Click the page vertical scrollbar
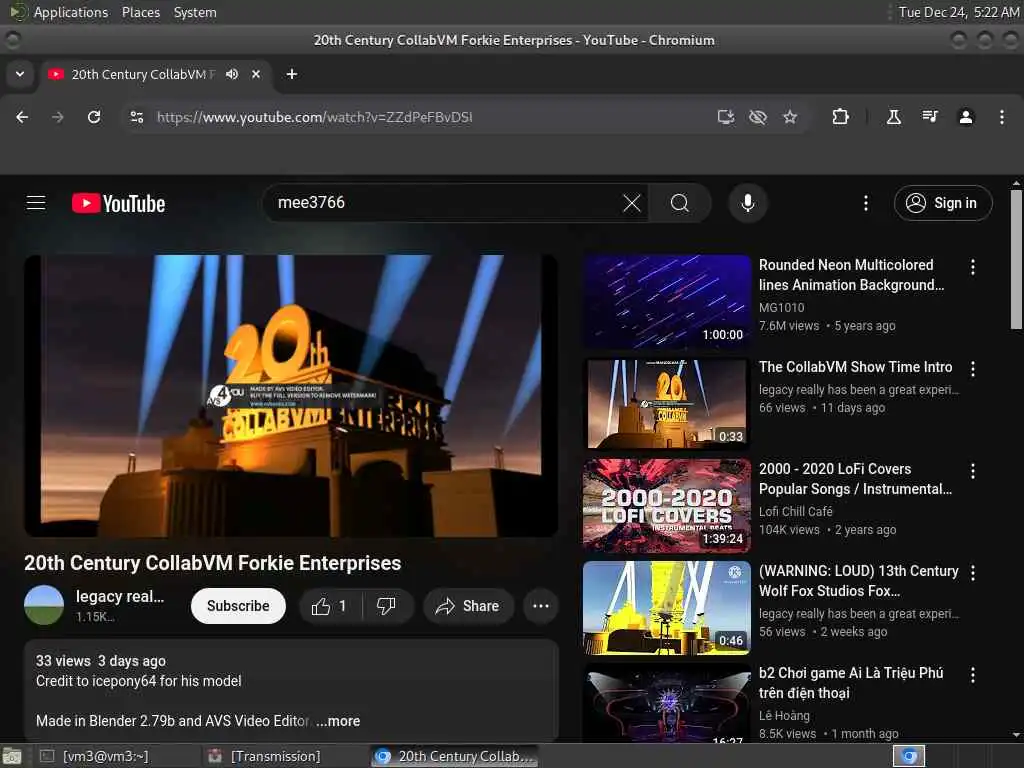Screen dimensions: 1024x768 coord(1016,259)
